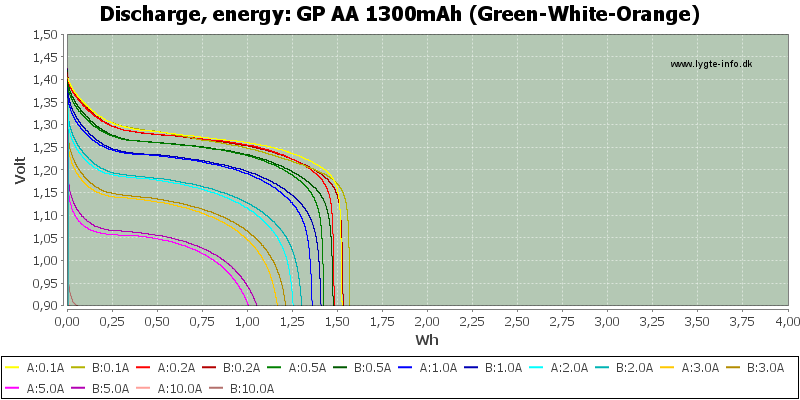800x400 pixels.
Task: Click the 1,50 value on the Wh axis
Action: coord(337,320)
